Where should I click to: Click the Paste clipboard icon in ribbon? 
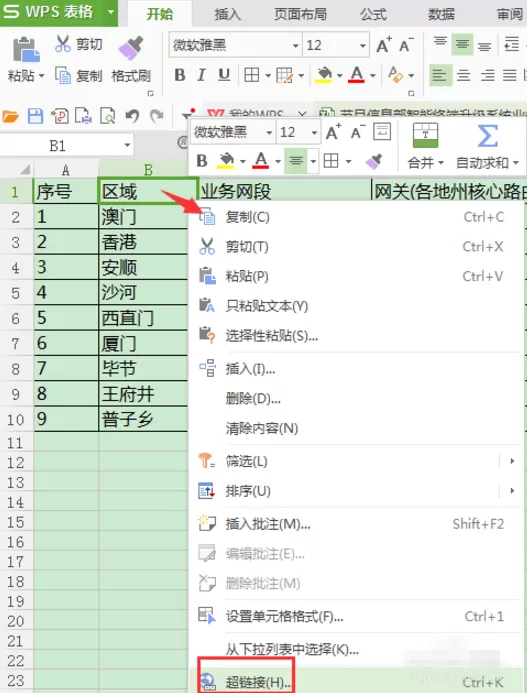tap(26, 49)
